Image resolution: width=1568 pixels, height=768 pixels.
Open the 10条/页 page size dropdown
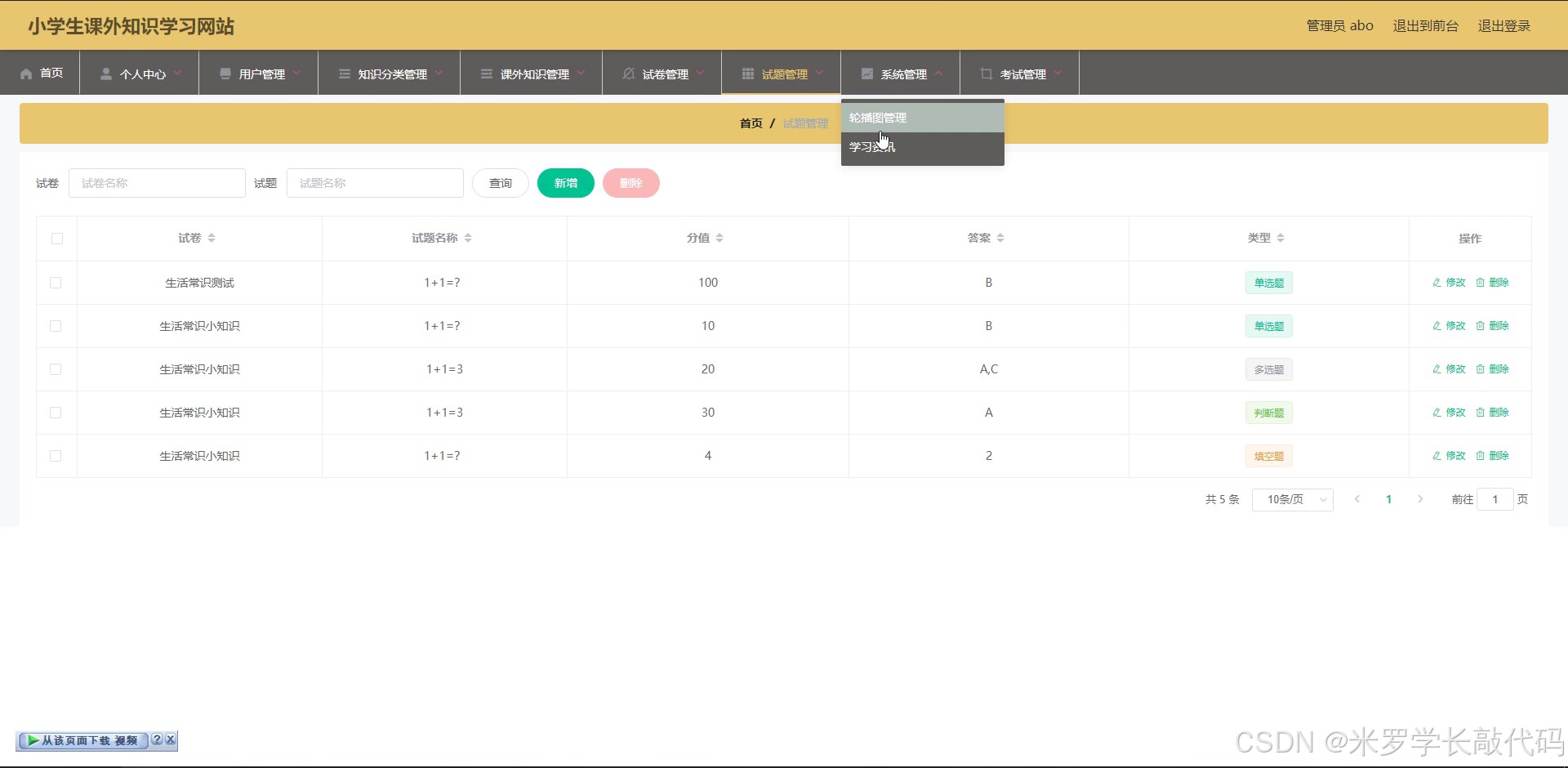pos(1292,499)
